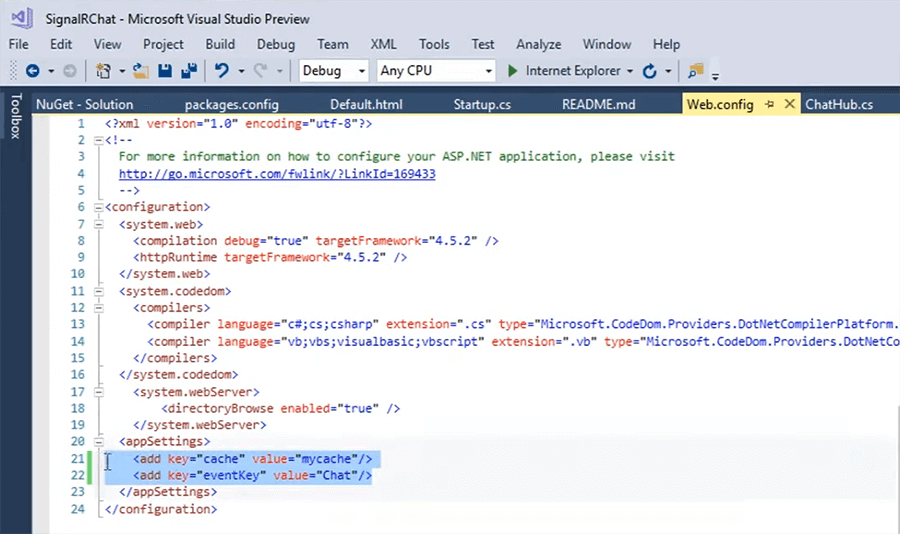Switch to the NuGet - Solution tab

click(x=84, y=105)
